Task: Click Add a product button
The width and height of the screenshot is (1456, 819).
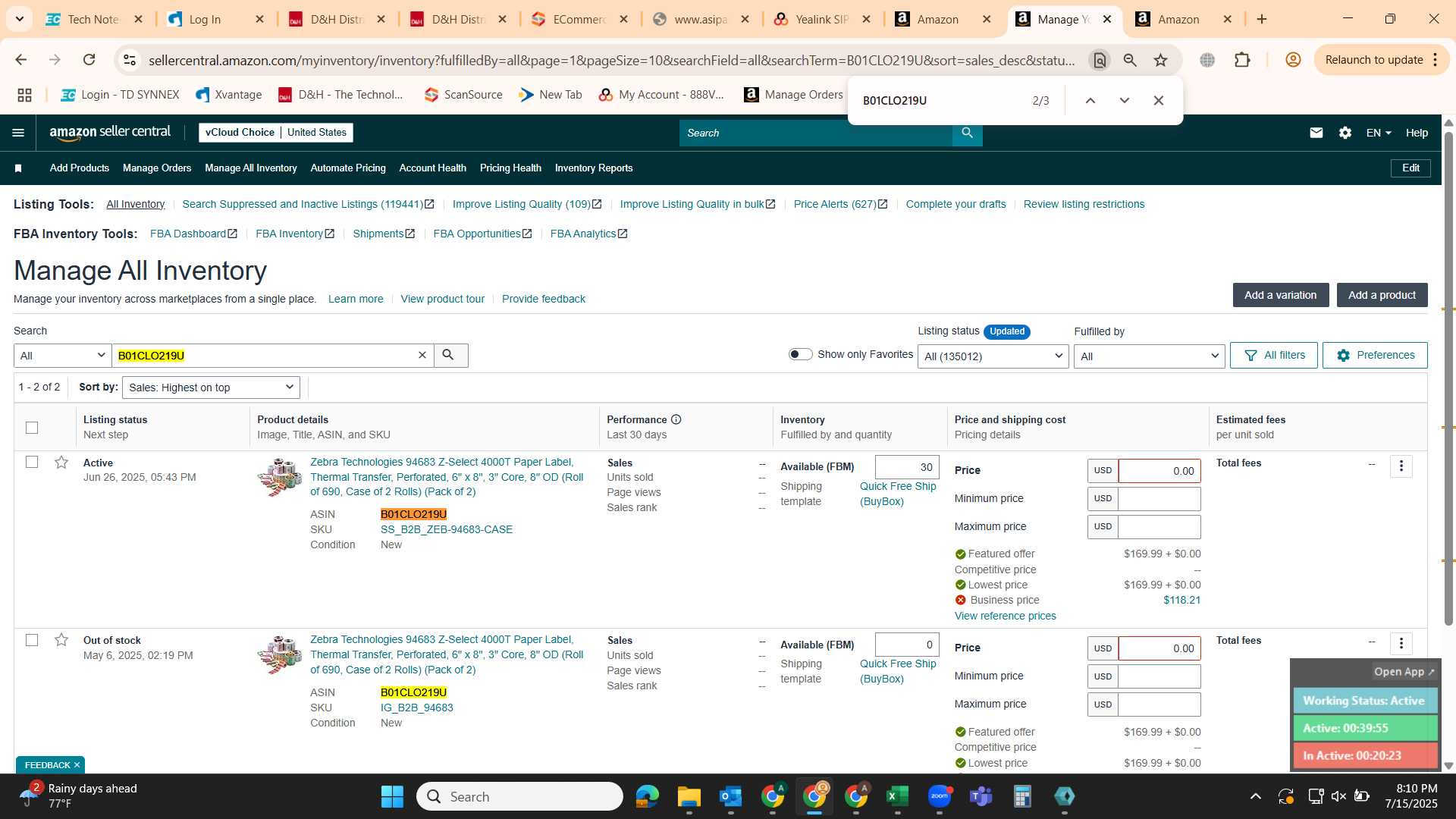Action: 1382,295
